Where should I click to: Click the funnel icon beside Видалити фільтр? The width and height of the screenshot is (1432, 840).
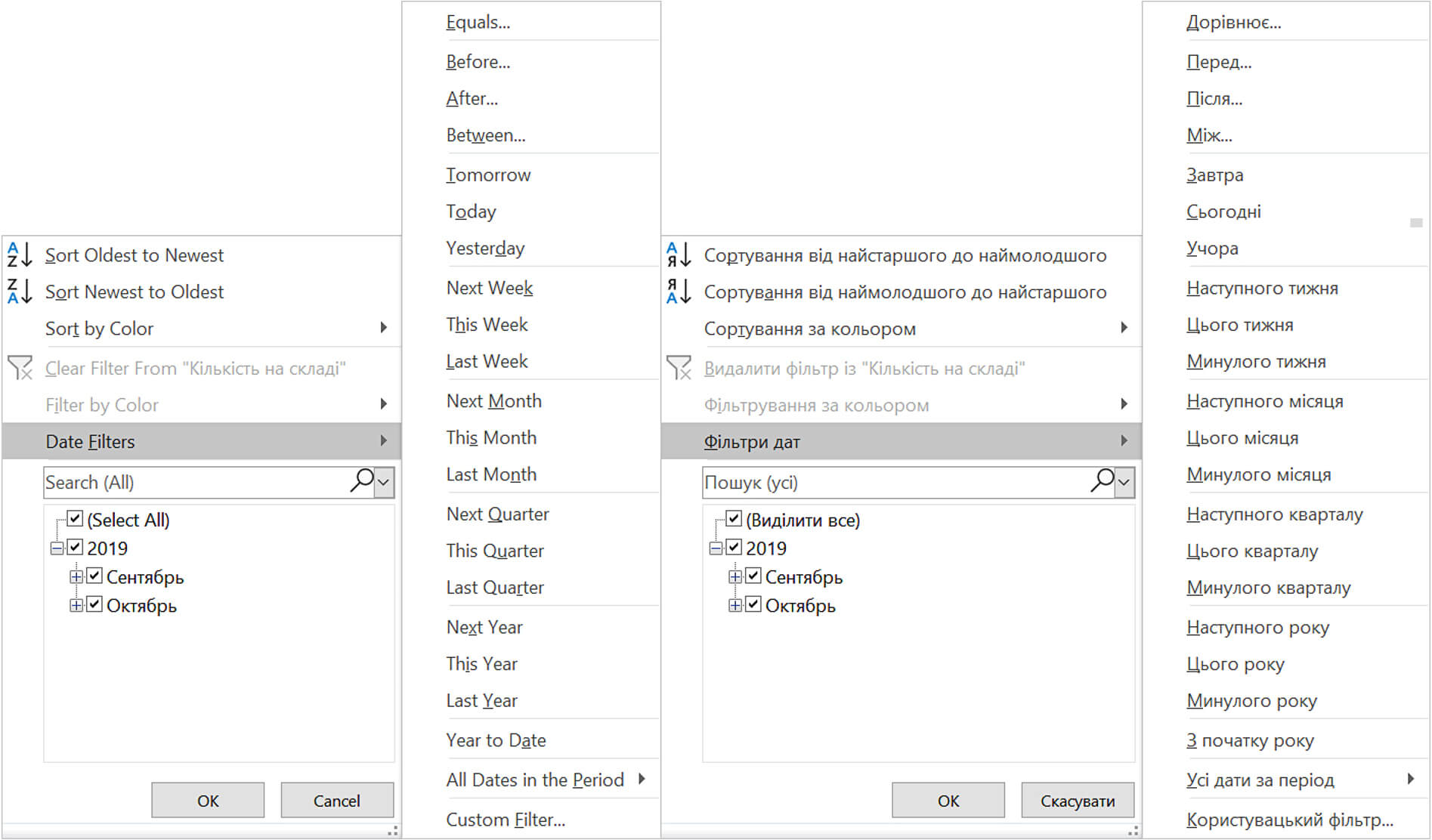coord(679,369)
